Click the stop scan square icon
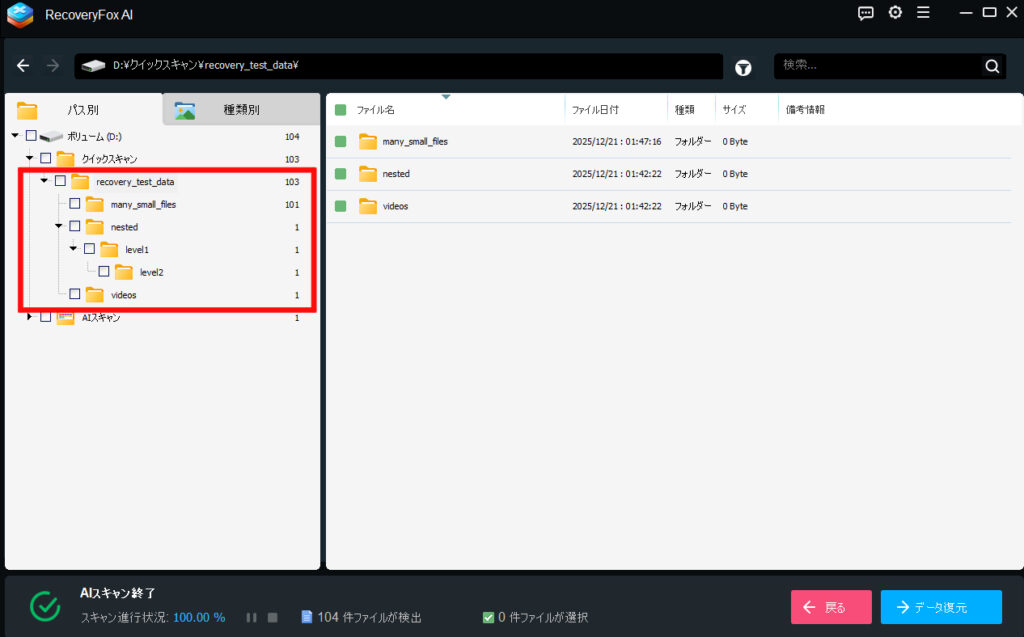 tap(272, 617)
